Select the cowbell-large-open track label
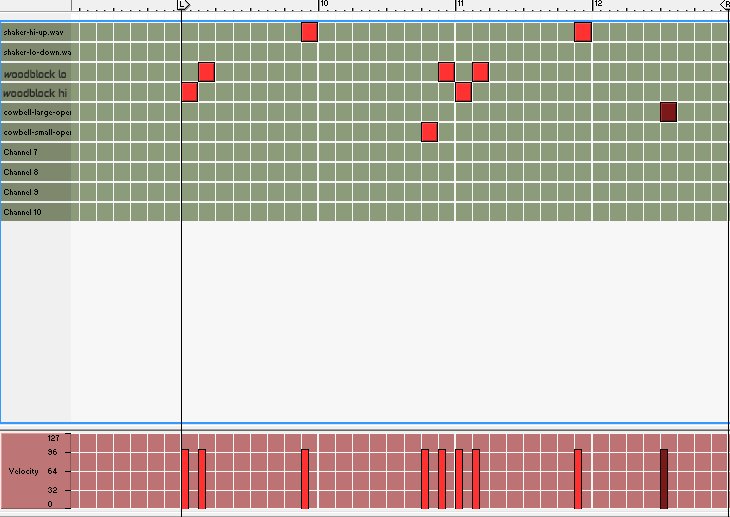This screenshot has width=730, height=517. (x=37, y=112)
